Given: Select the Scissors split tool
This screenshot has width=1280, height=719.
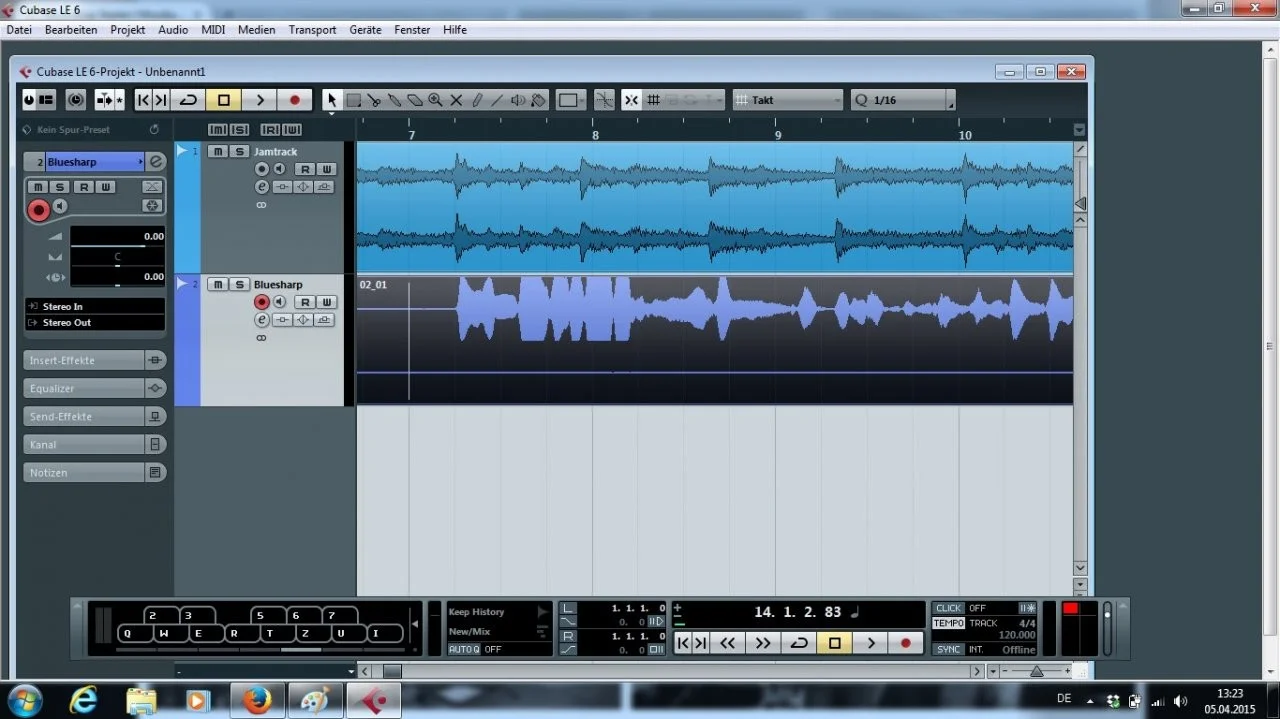Looking at the screenshot, I should pos(374,100).
